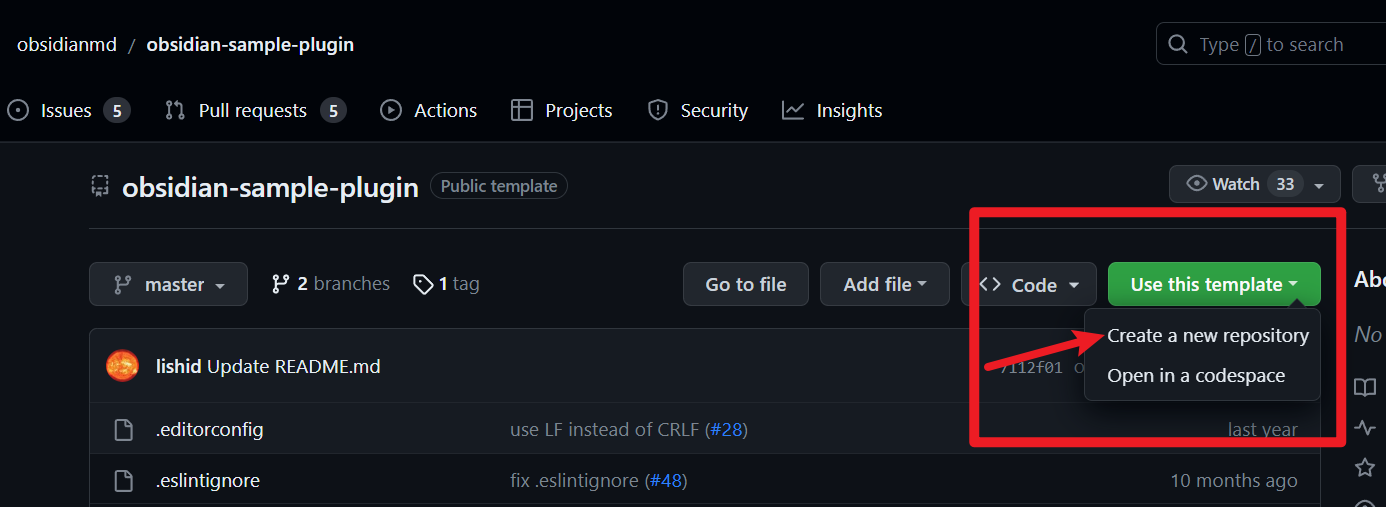Click the .eslintignore file icon

[x=123, y=481]
